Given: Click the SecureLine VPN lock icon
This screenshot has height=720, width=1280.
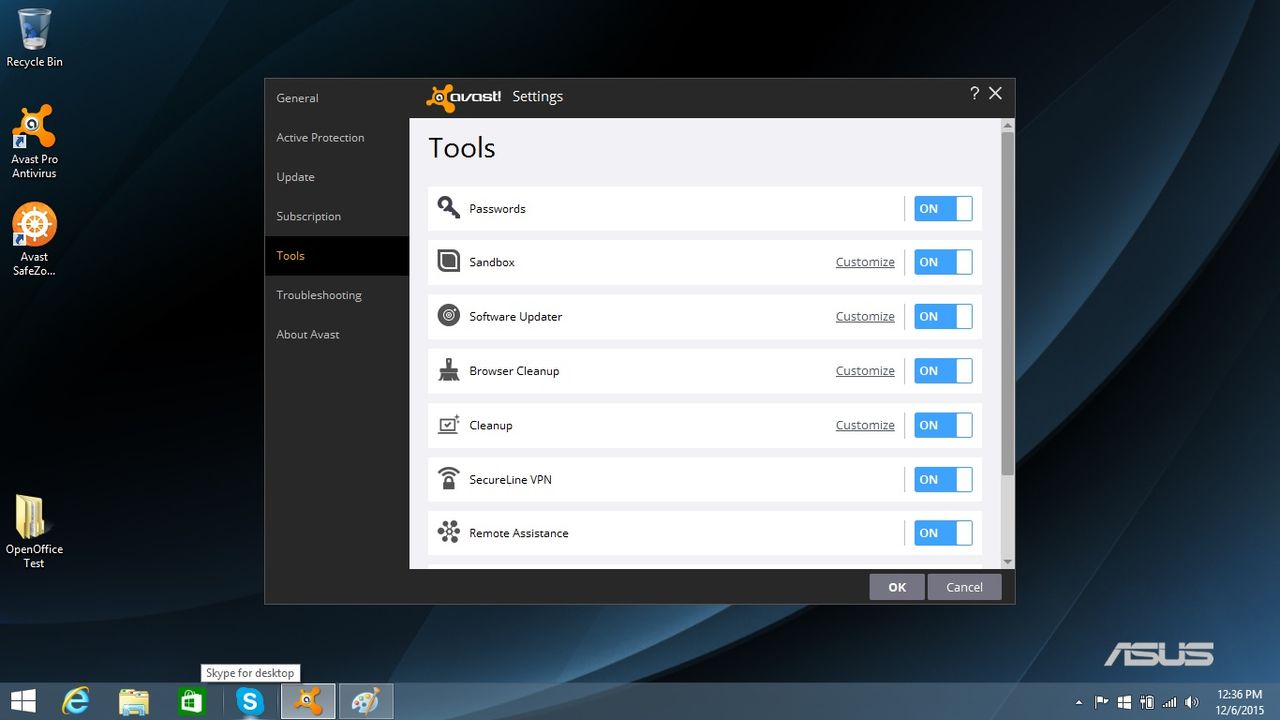Looking at the screenshot, I should (x=448, y=479).
